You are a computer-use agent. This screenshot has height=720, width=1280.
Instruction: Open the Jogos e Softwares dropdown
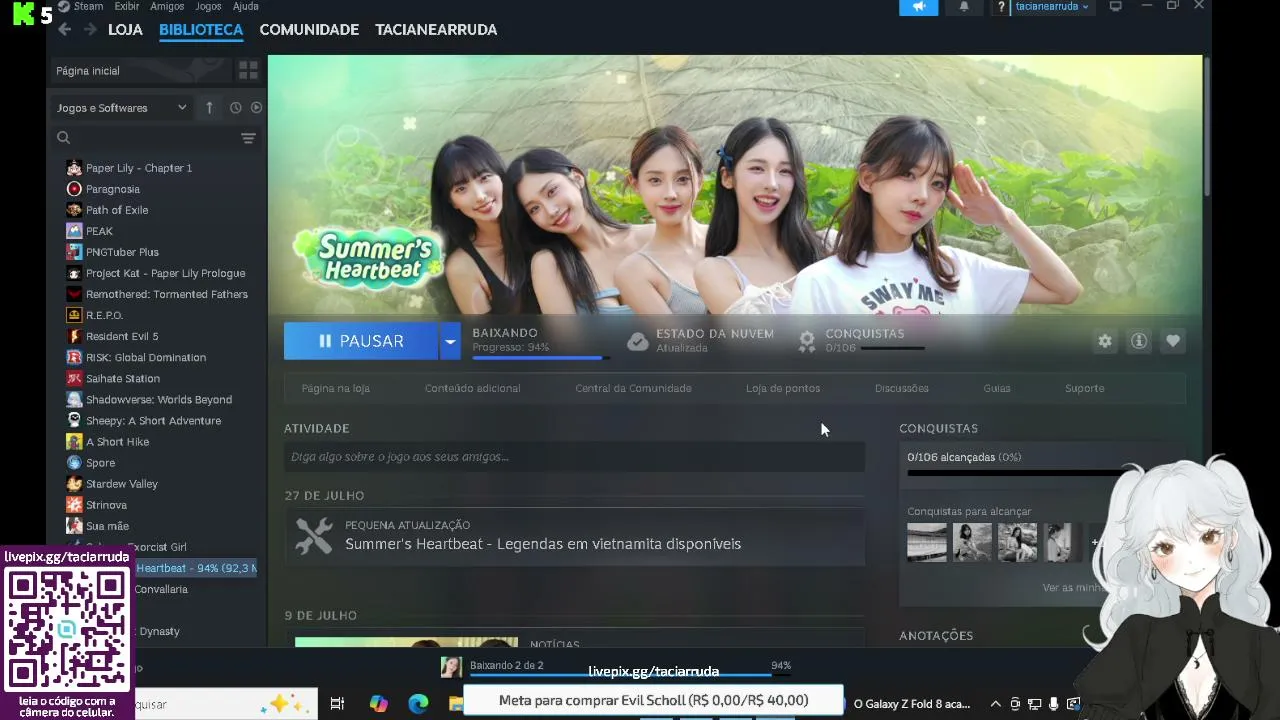tap(121, 108)
